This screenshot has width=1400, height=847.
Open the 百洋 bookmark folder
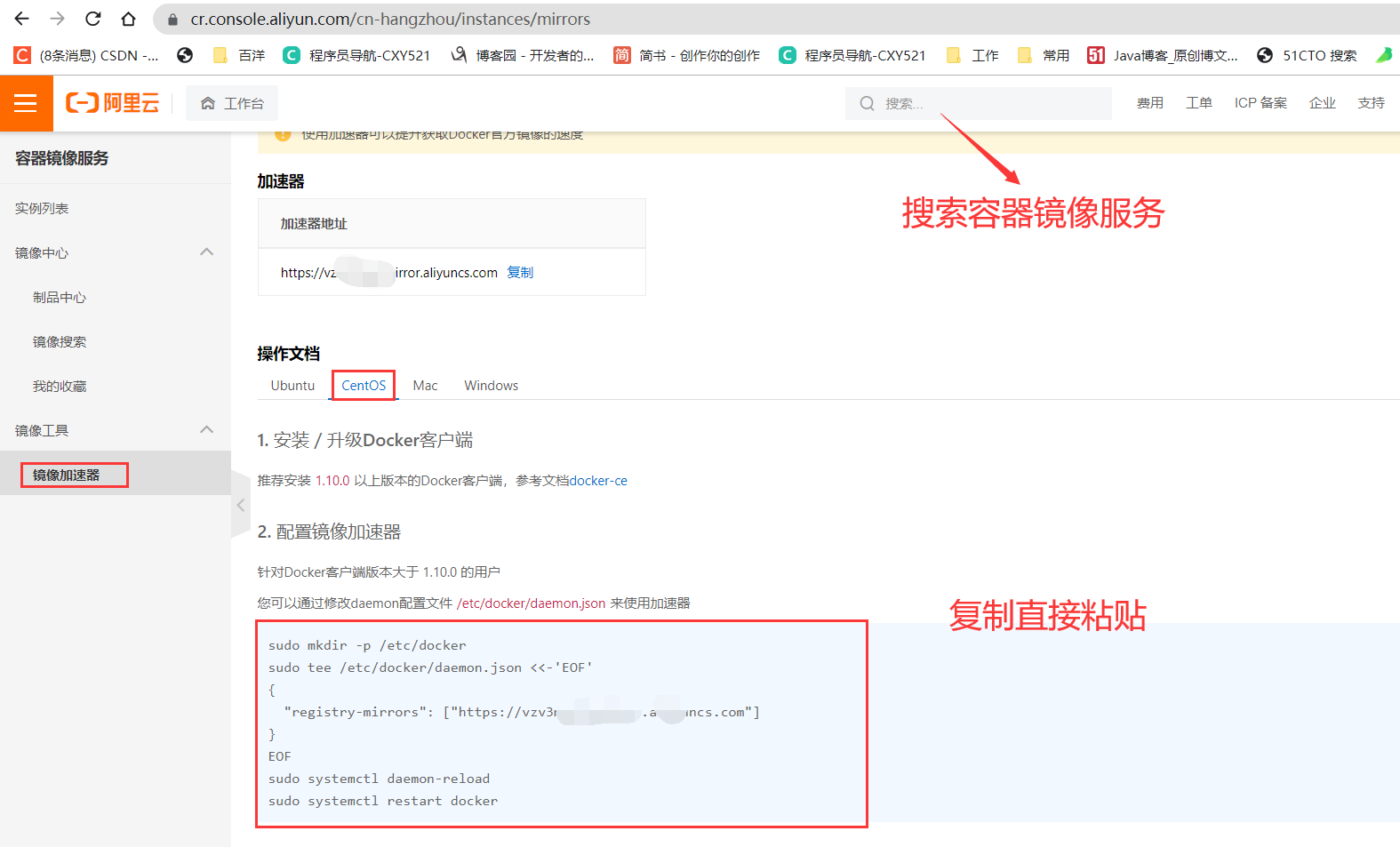coord(239,55)
